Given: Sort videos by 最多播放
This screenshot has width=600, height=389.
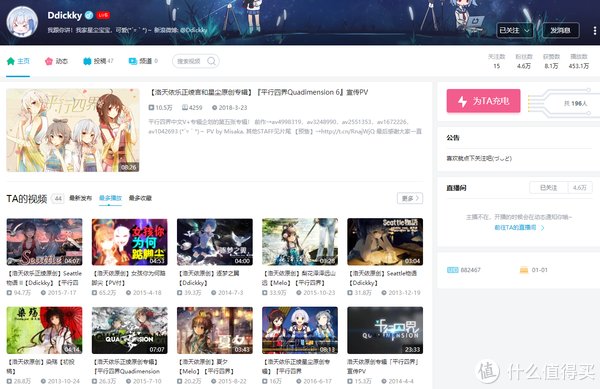Looking at the screenshot, I should click(x=110, y=198).
